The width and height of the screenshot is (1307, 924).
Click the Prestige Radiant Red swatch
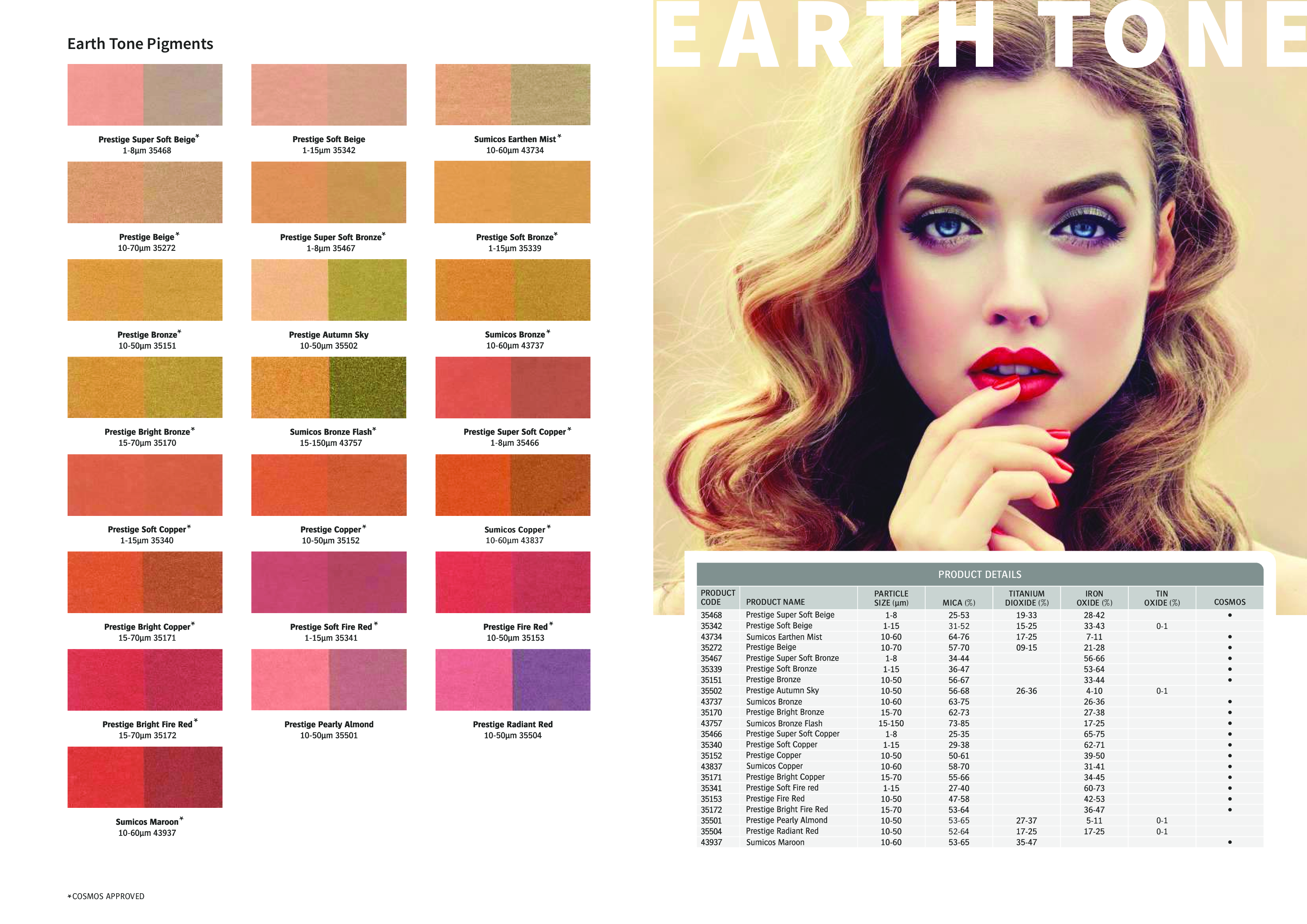513,680
